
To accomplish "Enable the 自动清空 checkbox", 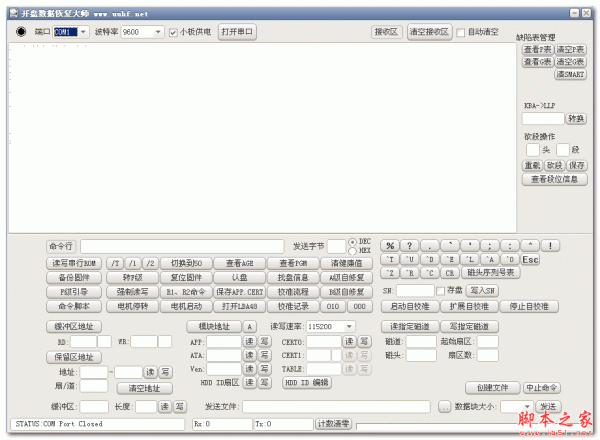I will click(x=461, y=33).
